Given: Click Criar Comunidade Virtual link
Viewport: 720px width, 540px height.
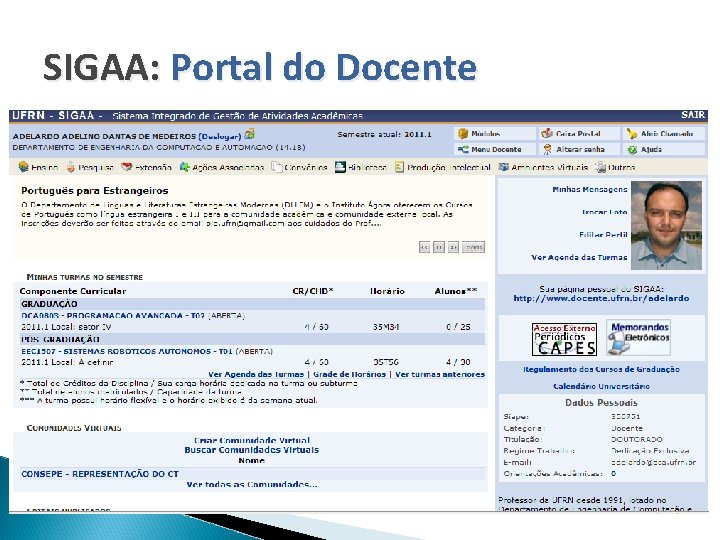Looking at the screenshot, I should (252, 440).
